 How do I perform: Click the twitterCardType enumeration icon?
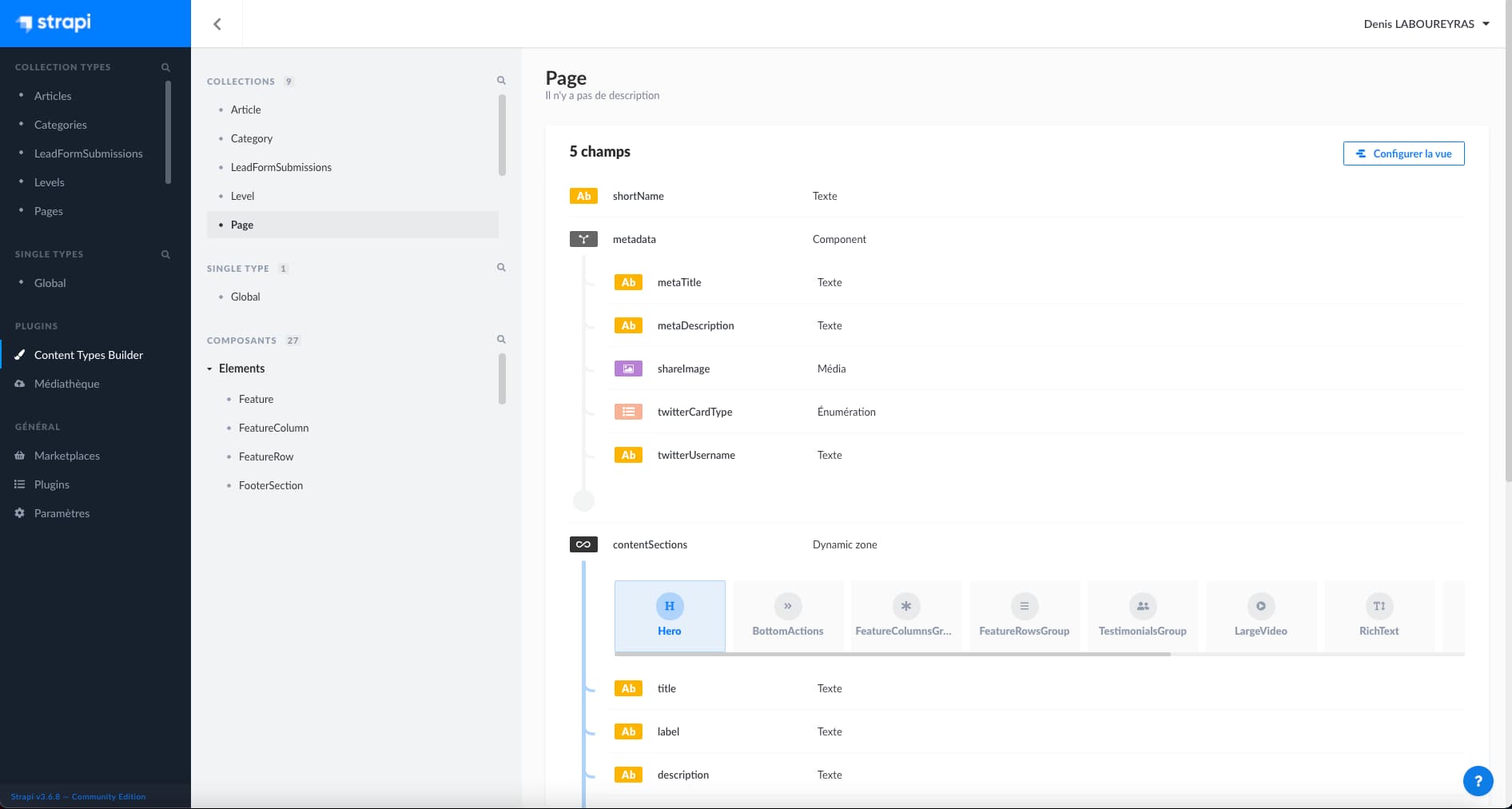pos(628,412)
